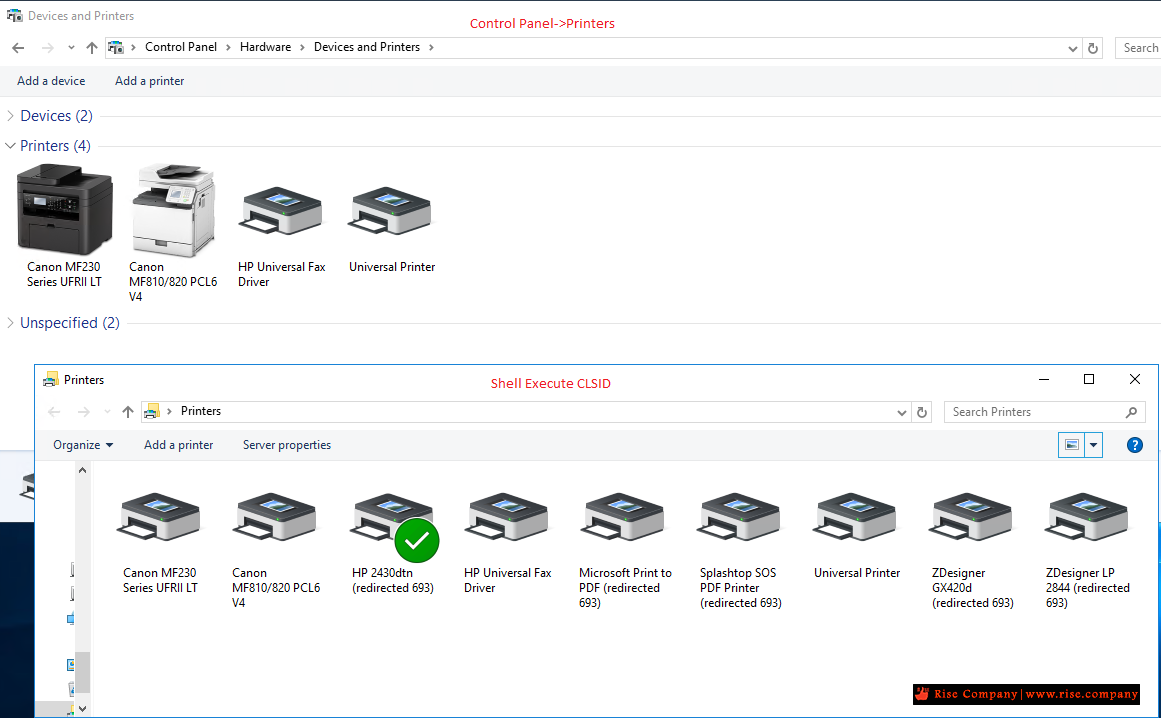The image size is (1161, 718).
Task: Click the vertical scrollbar thumb in the navigation pane
Action: (x=82, y=672)
